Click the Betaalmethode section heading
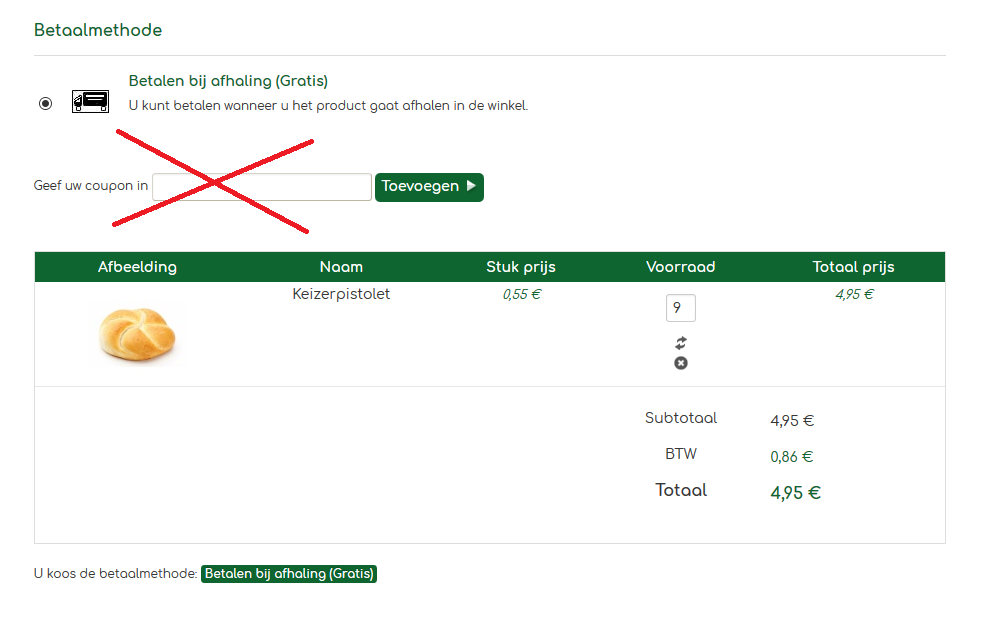The width and height of the screenshot is (1003, 622). [x=98, y=30]
